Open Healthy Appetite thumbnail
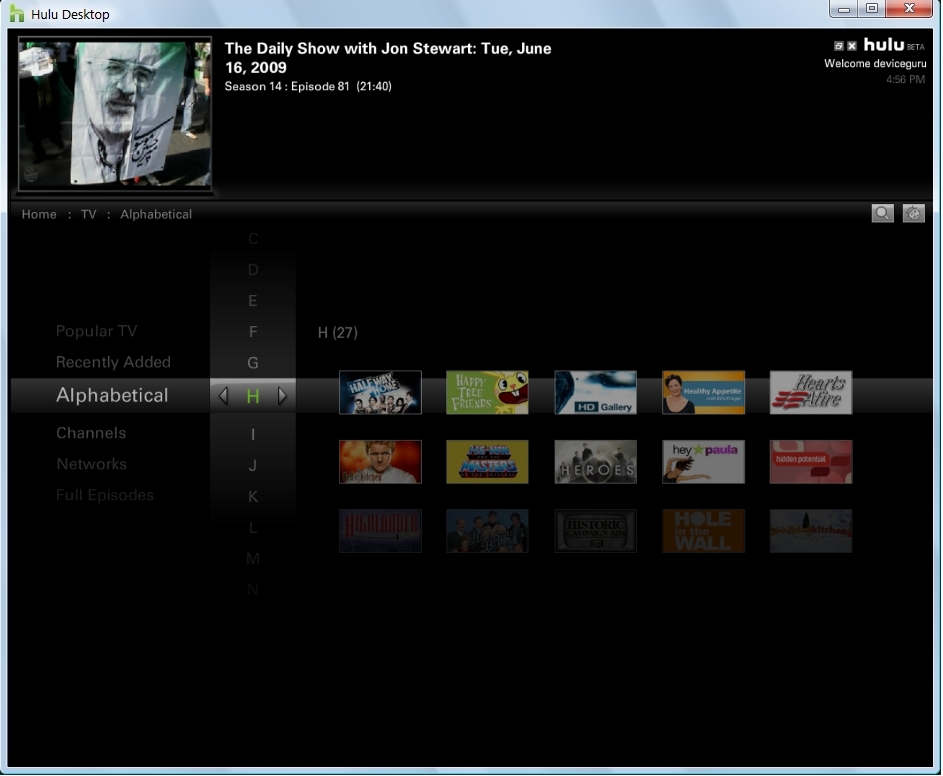Image resolution: width=943 pixels, height=776 pixels. click(x=703, y=392)
